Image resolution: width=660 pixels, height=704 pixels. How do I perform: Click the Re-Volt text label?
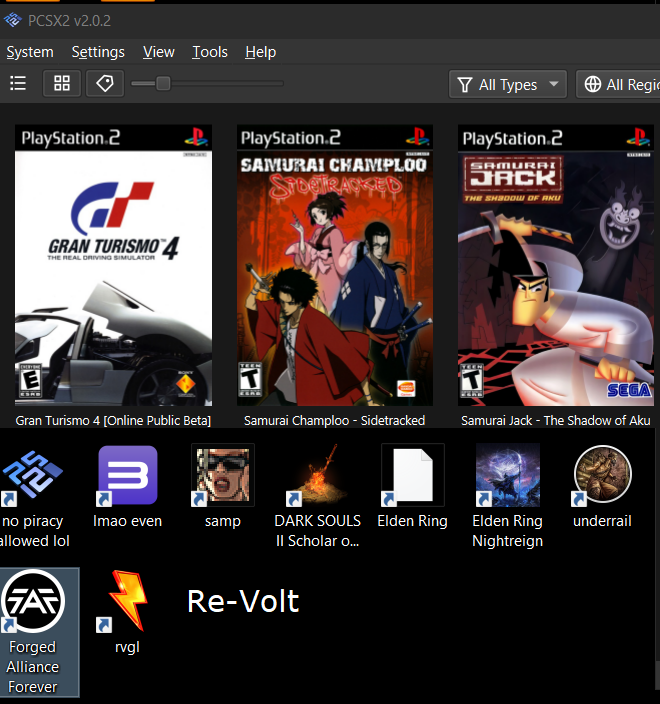click(x=243, y=601)
